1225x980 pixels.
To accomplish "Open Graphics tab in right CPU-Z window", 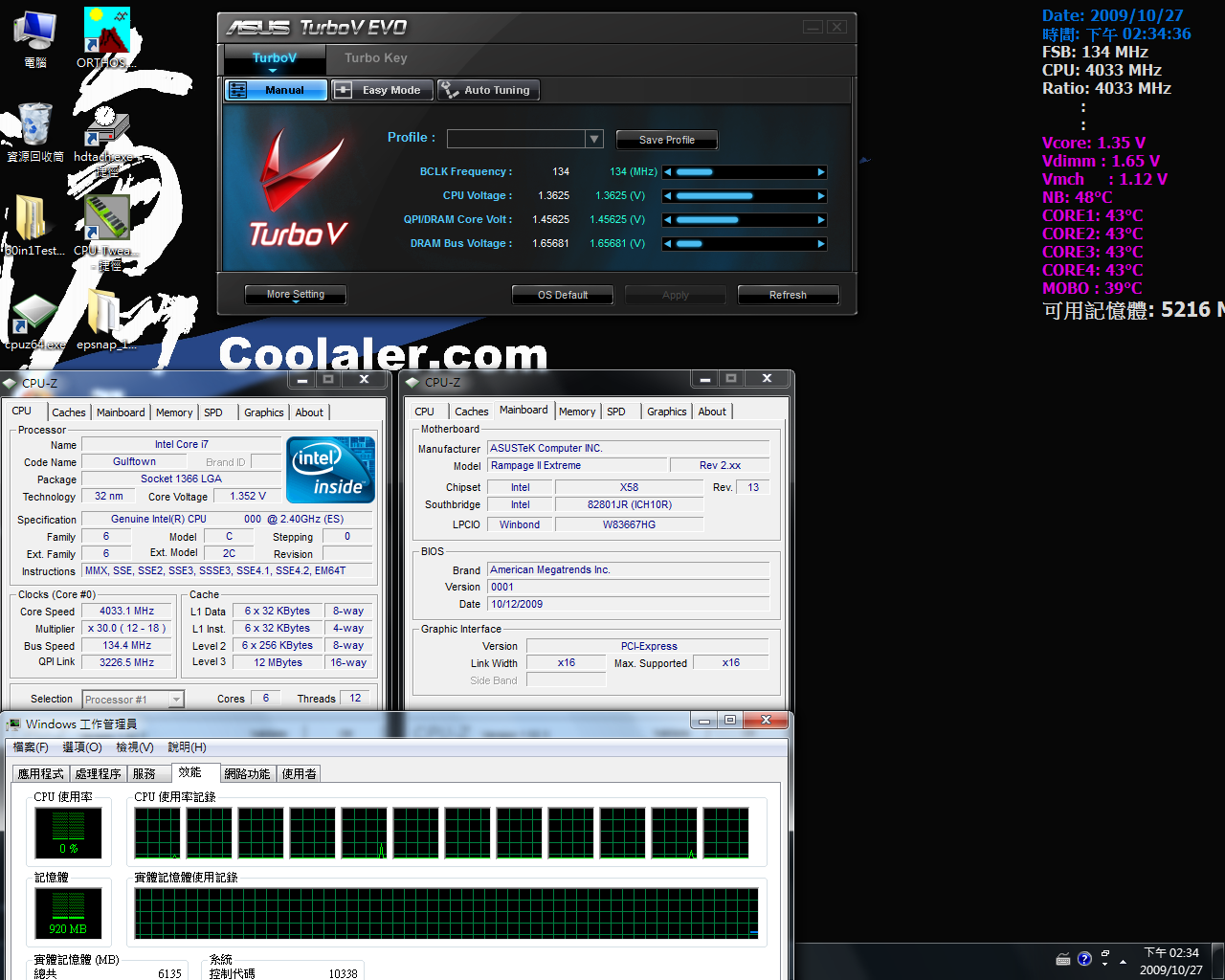I will click(667, 412).
